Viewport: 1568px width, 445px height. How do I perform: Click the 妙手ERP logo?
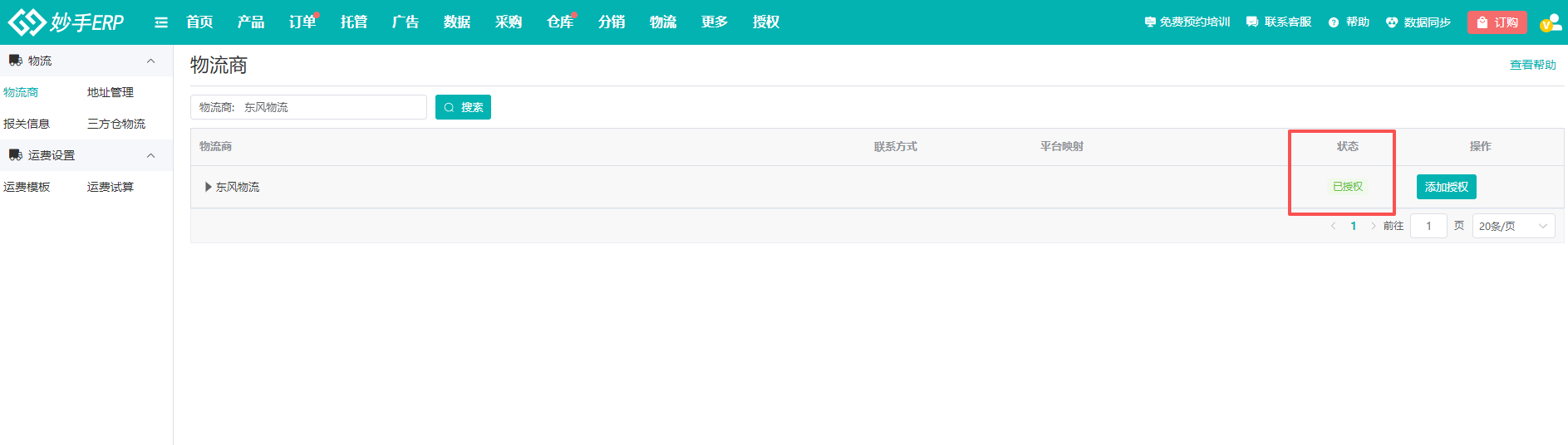[x=66, y=22]
